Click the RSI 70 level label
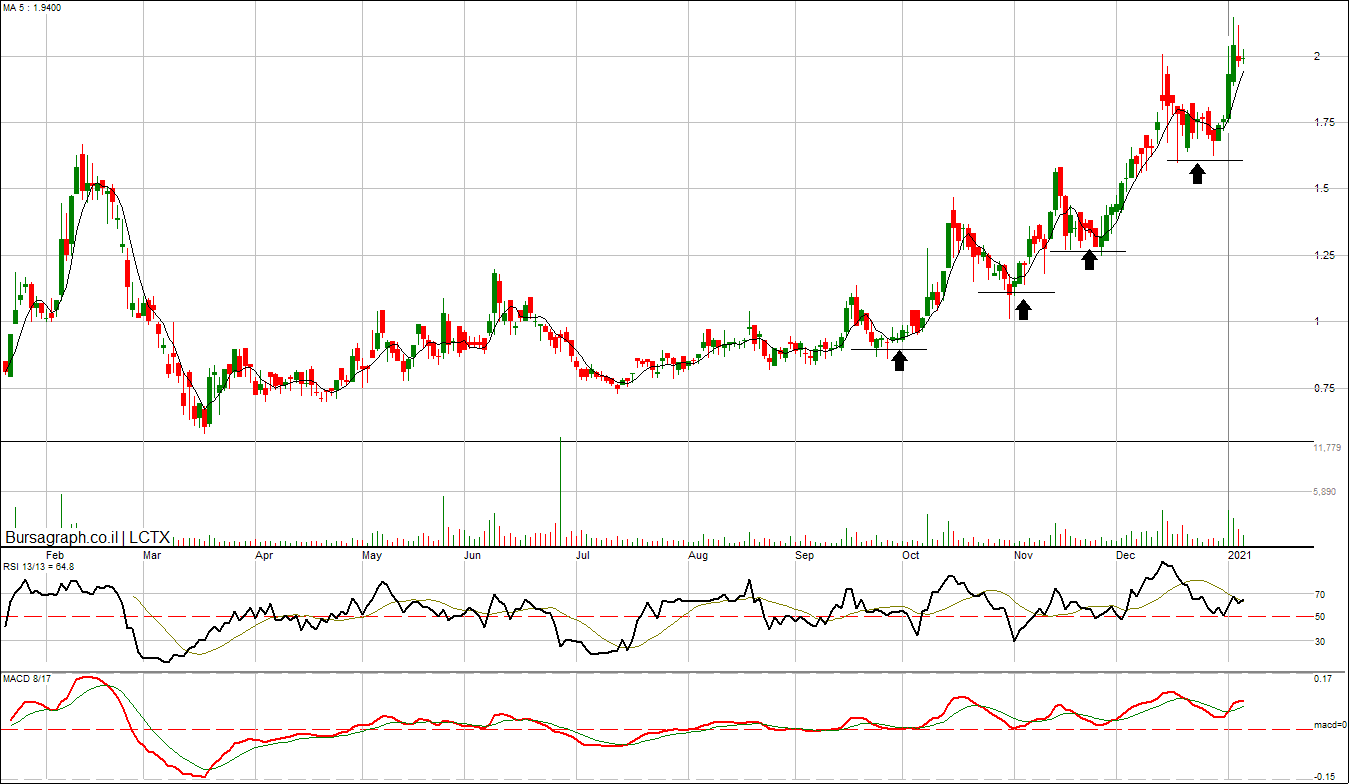 click(1319, 595)
